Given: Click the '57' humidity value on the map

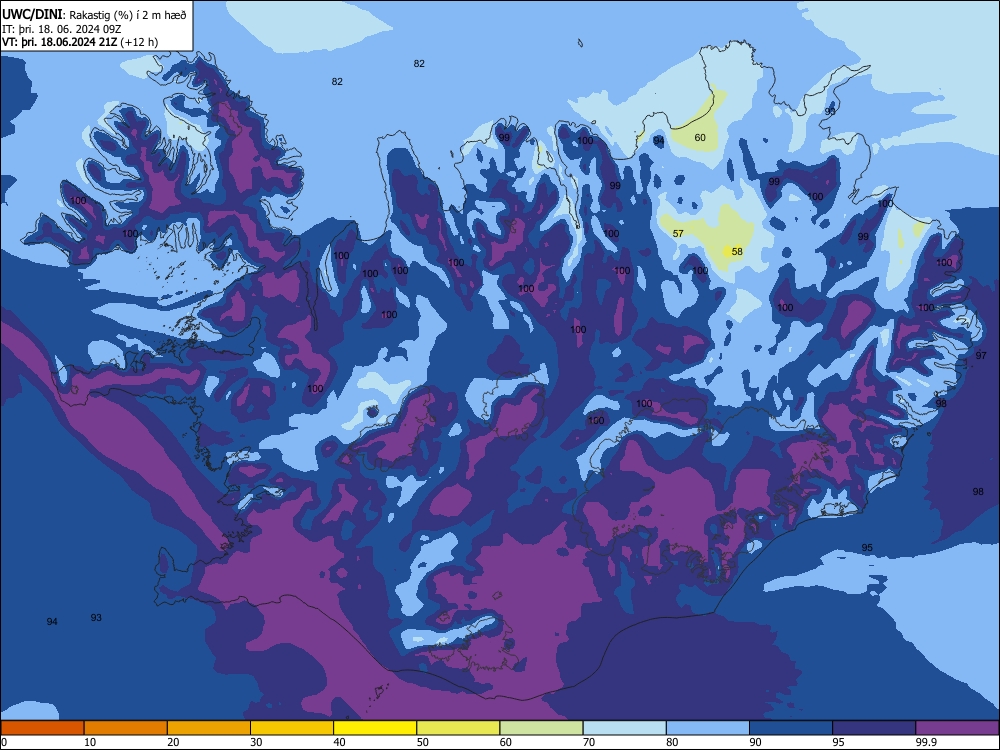Looking at the screenshot, I should pos(678,233).
